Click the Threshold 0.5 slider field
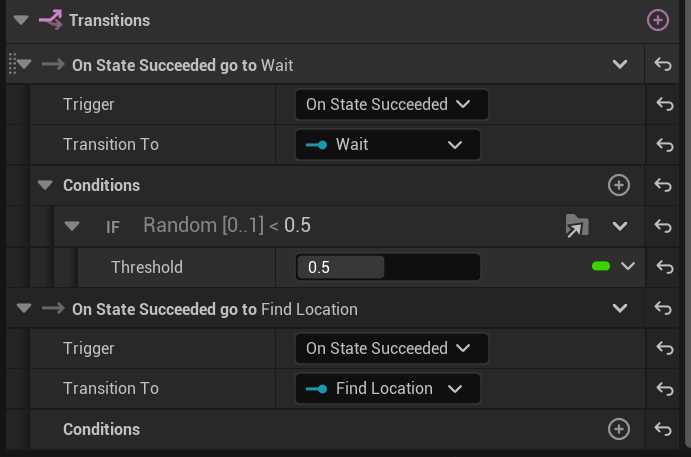Viewport: 691px width, 457px height. click(387, 267)
